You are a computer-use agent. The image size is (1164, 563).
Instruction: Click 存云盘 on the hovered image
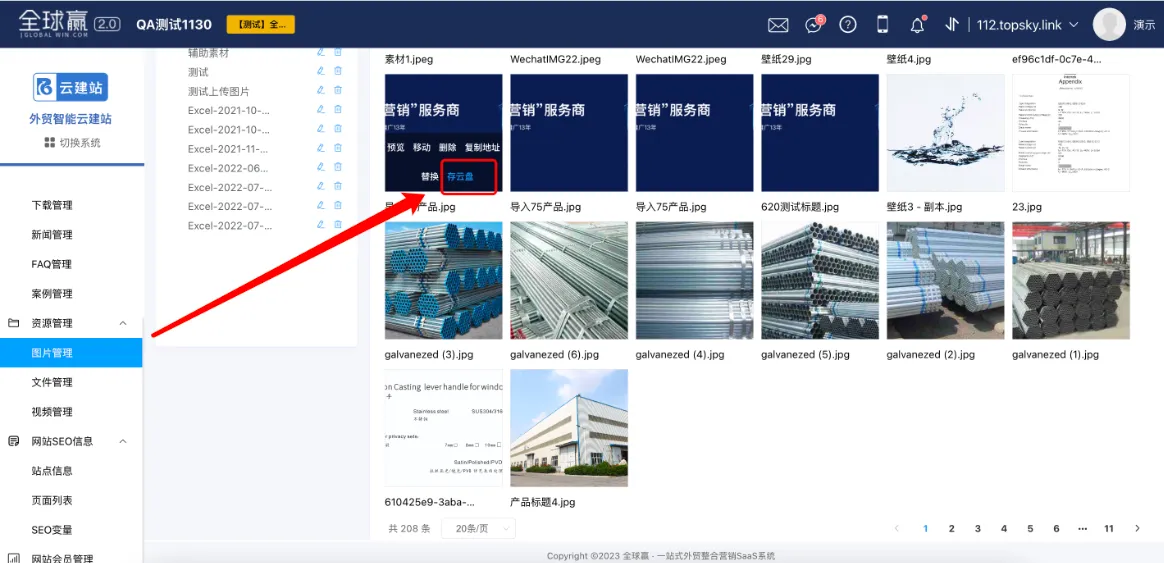tap(460, 177)
